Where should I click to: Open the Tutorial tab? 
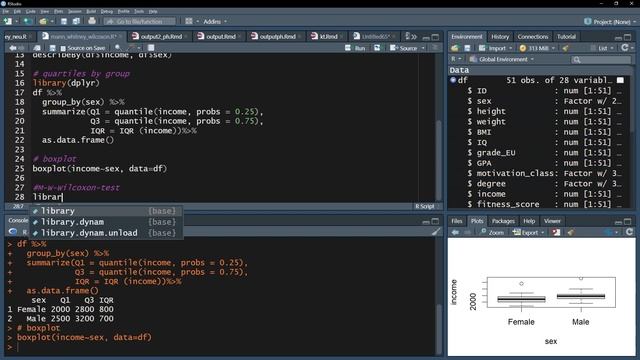(x=566, y=37)
